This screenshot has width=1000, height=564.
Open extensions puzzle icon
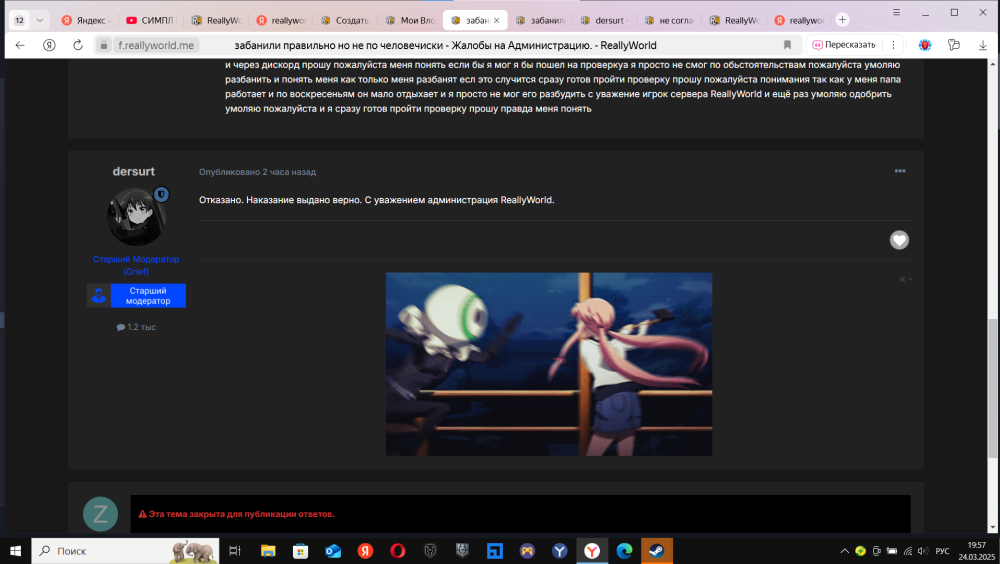click(953, 45)
